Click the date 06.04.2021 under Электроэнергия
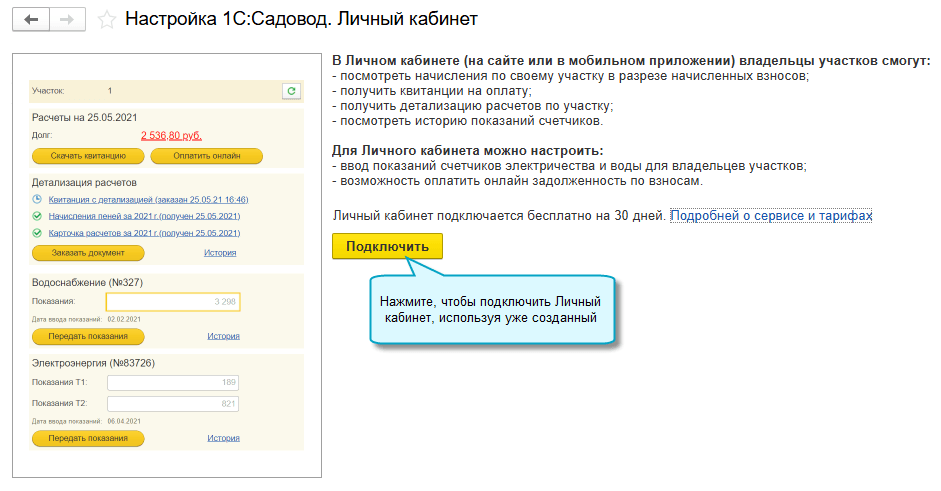This screenshot has width=941, height=491. click(x=124, y=421)
